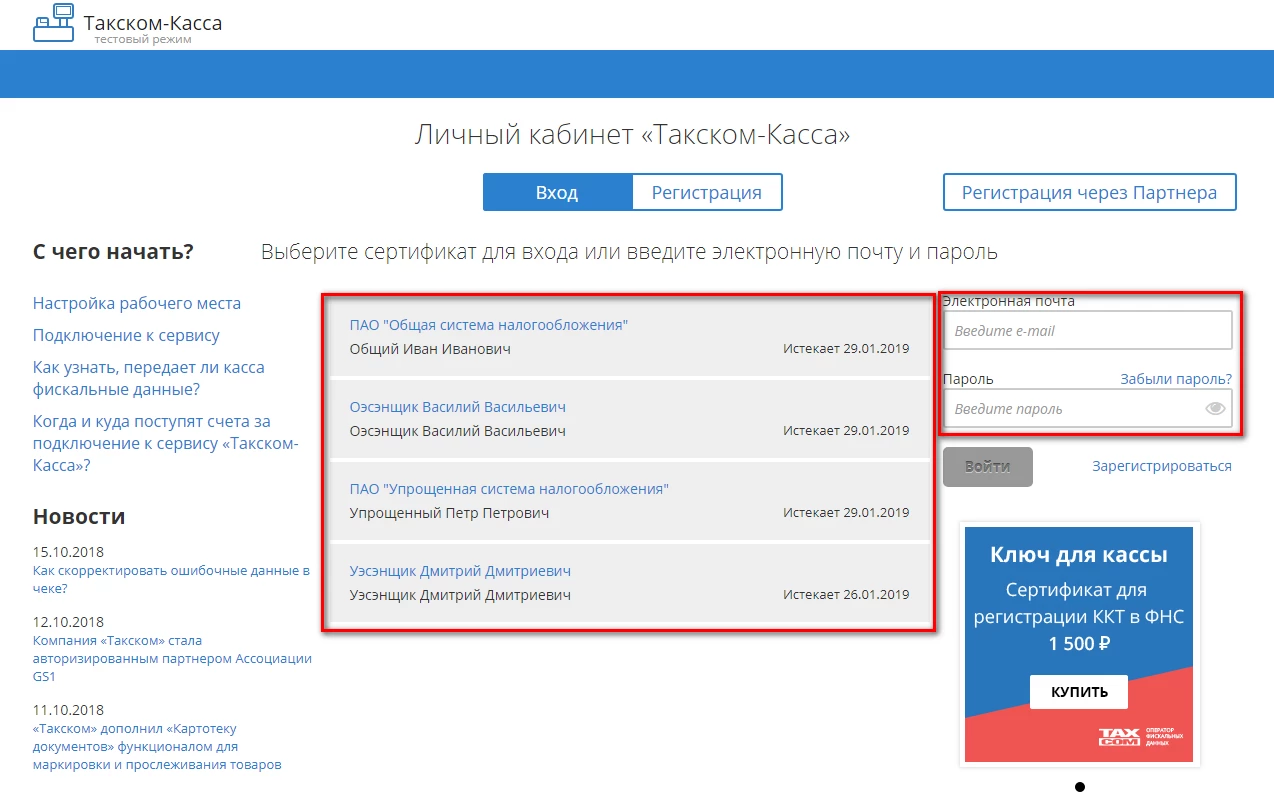Click the news date 15.10.2018
The image size is (1274, 812).
point(68,552)
